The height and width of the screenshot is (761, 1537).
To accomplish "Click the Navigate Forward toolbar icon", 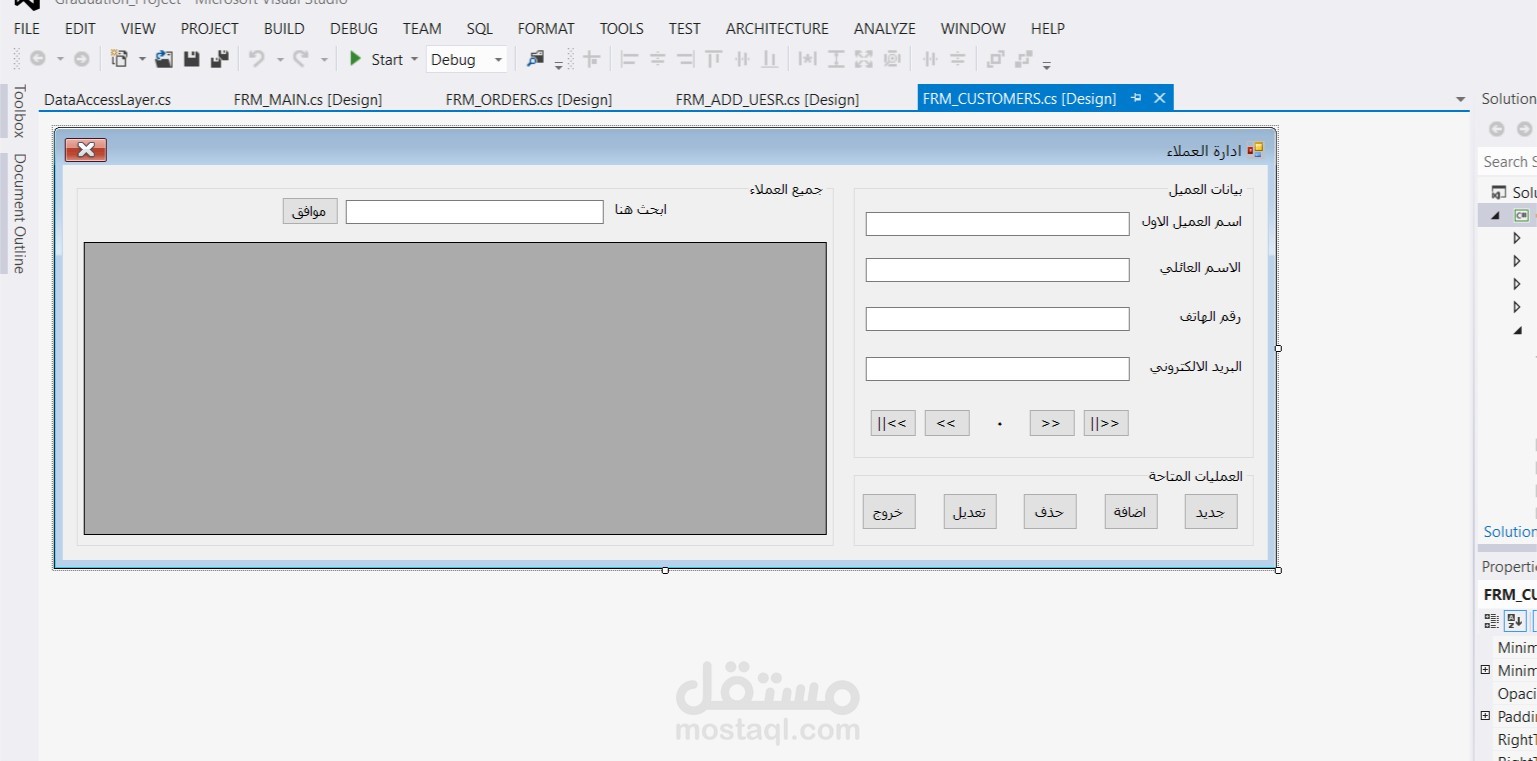I will coord(82,59).
